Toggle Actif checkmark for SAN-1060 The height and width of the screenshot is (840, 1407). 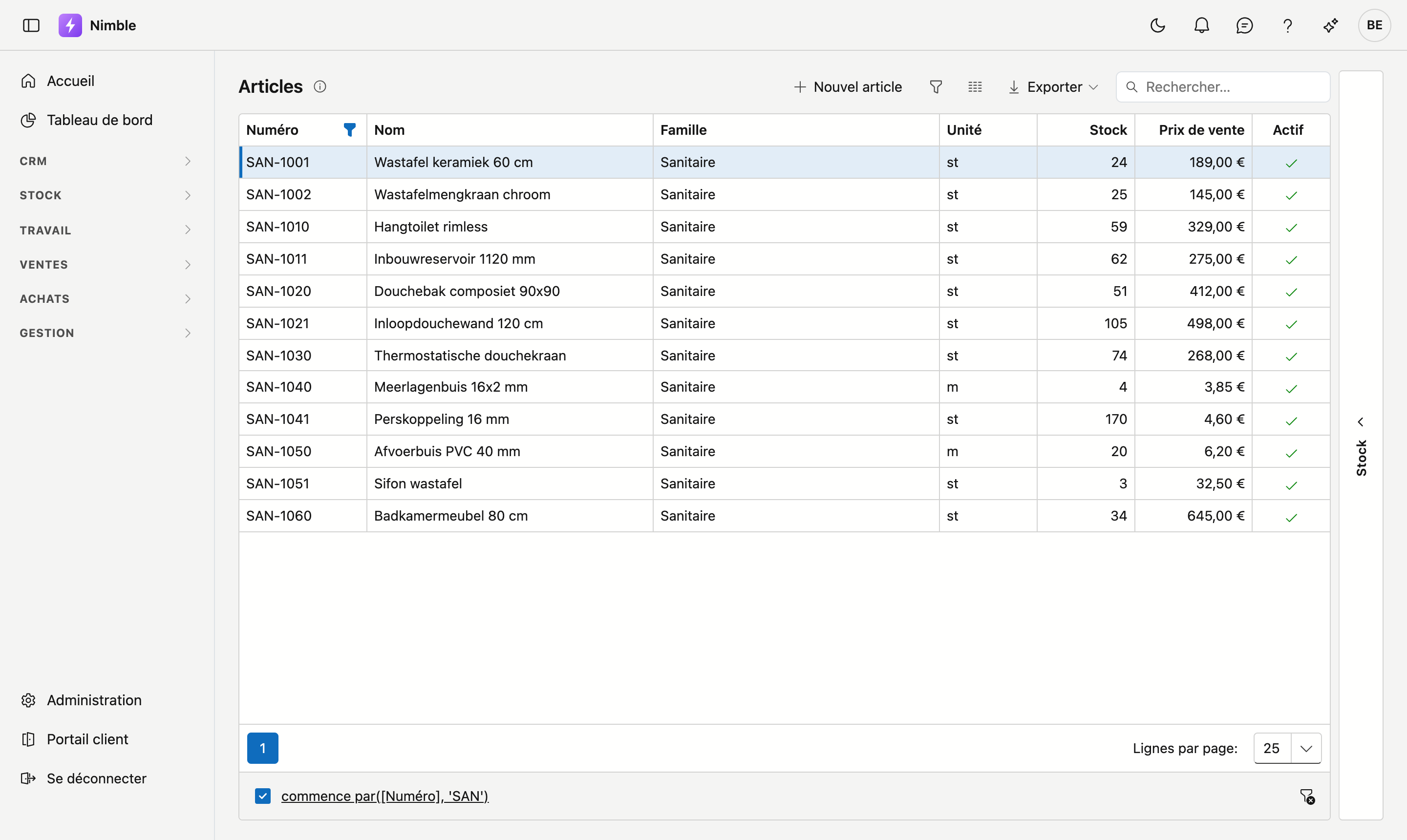pos(1291,517)
